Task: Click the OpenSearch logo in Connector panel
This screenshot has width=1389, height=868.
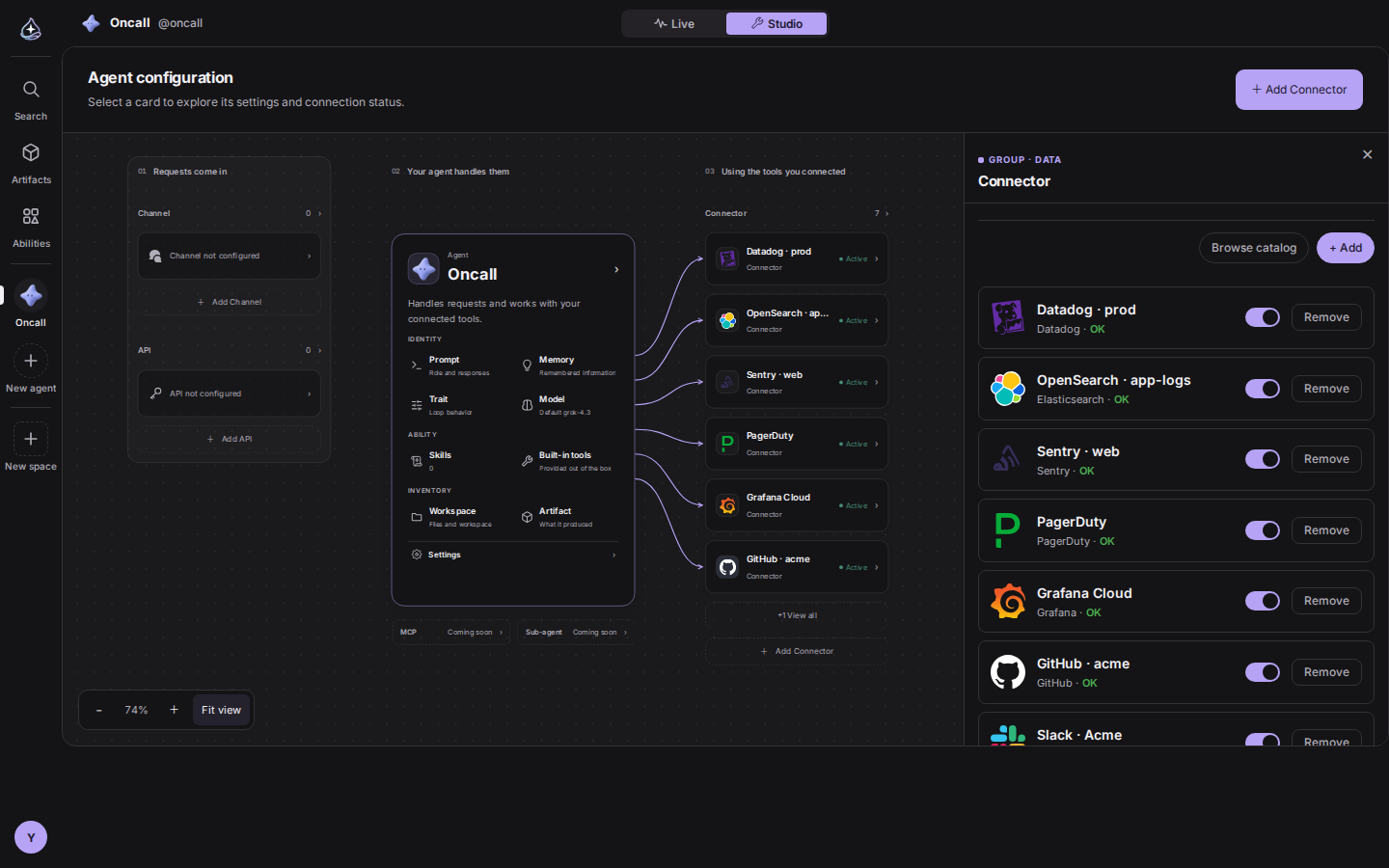Action: coord(1008,389)
